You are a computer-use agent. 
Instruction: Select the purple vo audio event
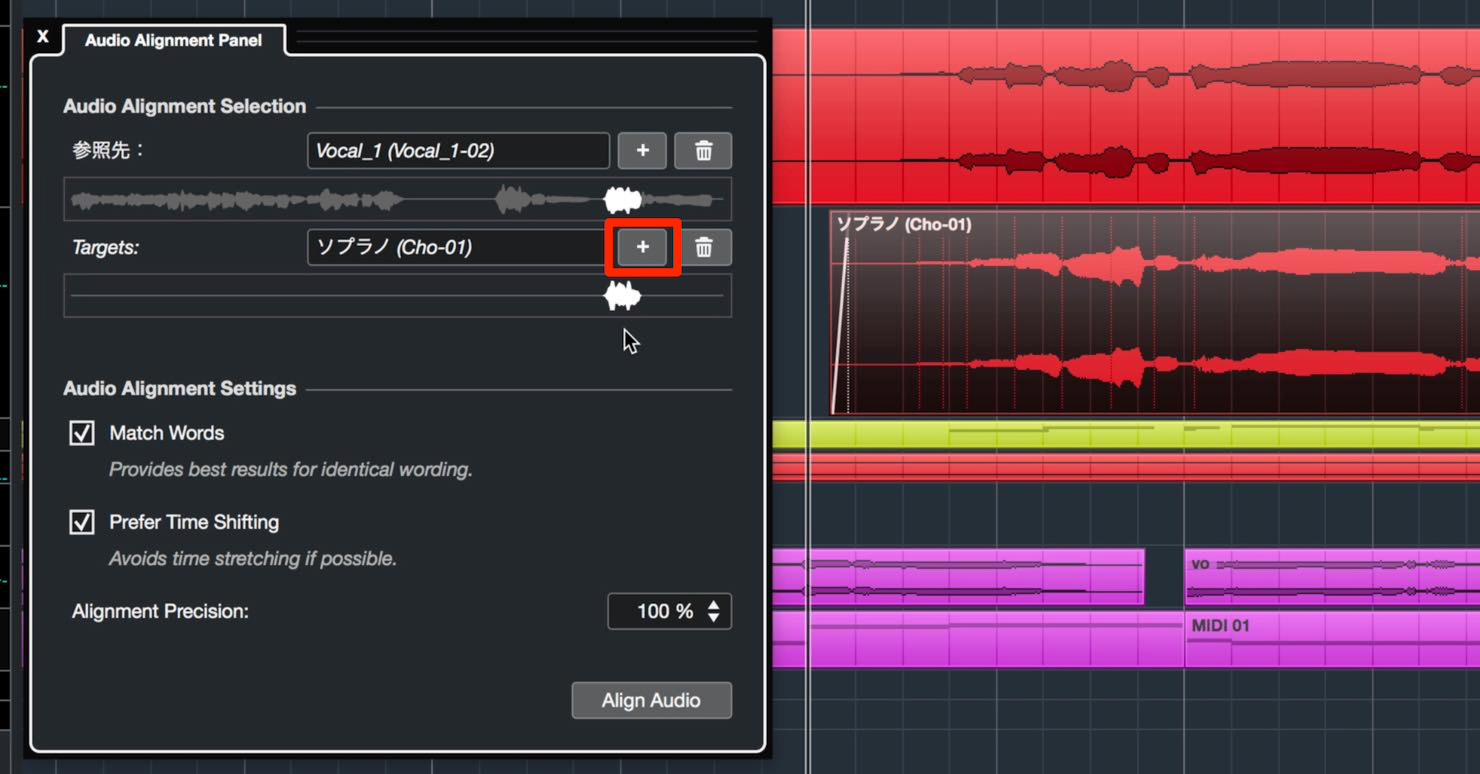[x=1332, y=578]
